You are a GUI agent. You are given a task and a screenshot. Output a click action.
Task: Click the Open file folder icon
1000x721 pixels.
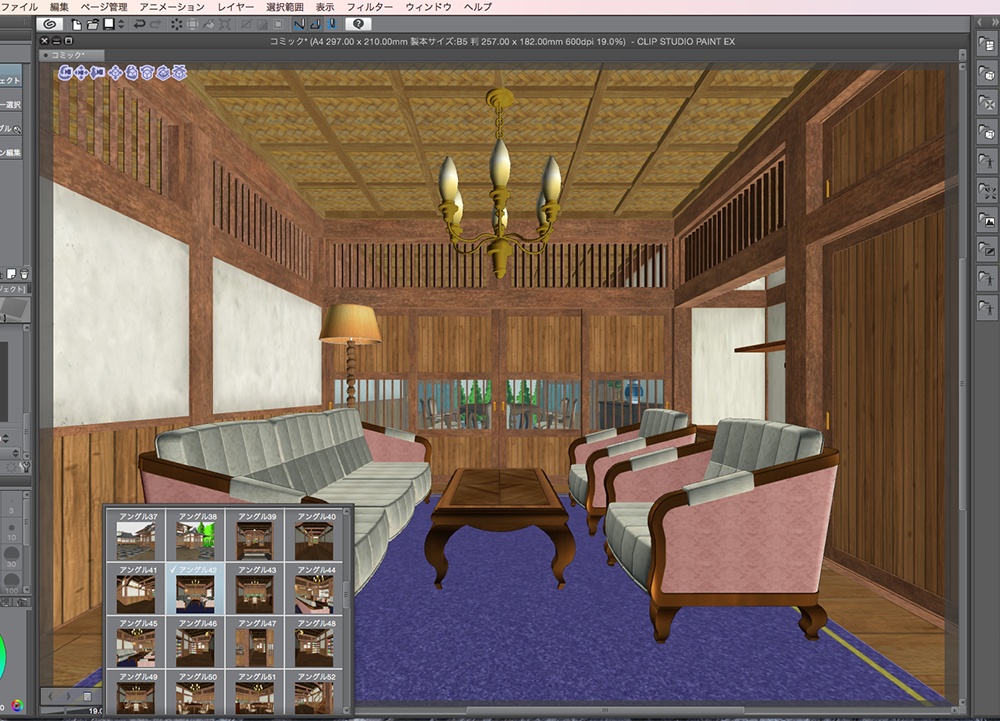[92, 24]
